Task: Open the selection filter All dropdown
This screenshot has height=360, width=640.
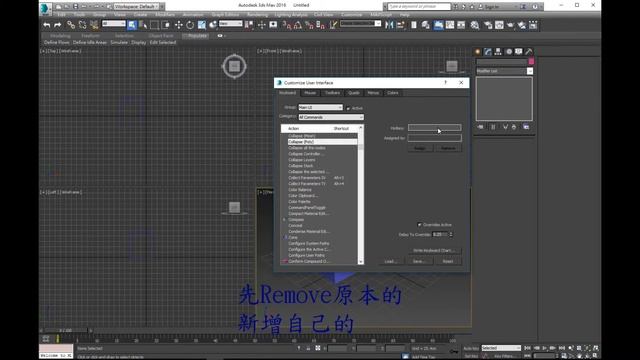Action: point(113,24)
